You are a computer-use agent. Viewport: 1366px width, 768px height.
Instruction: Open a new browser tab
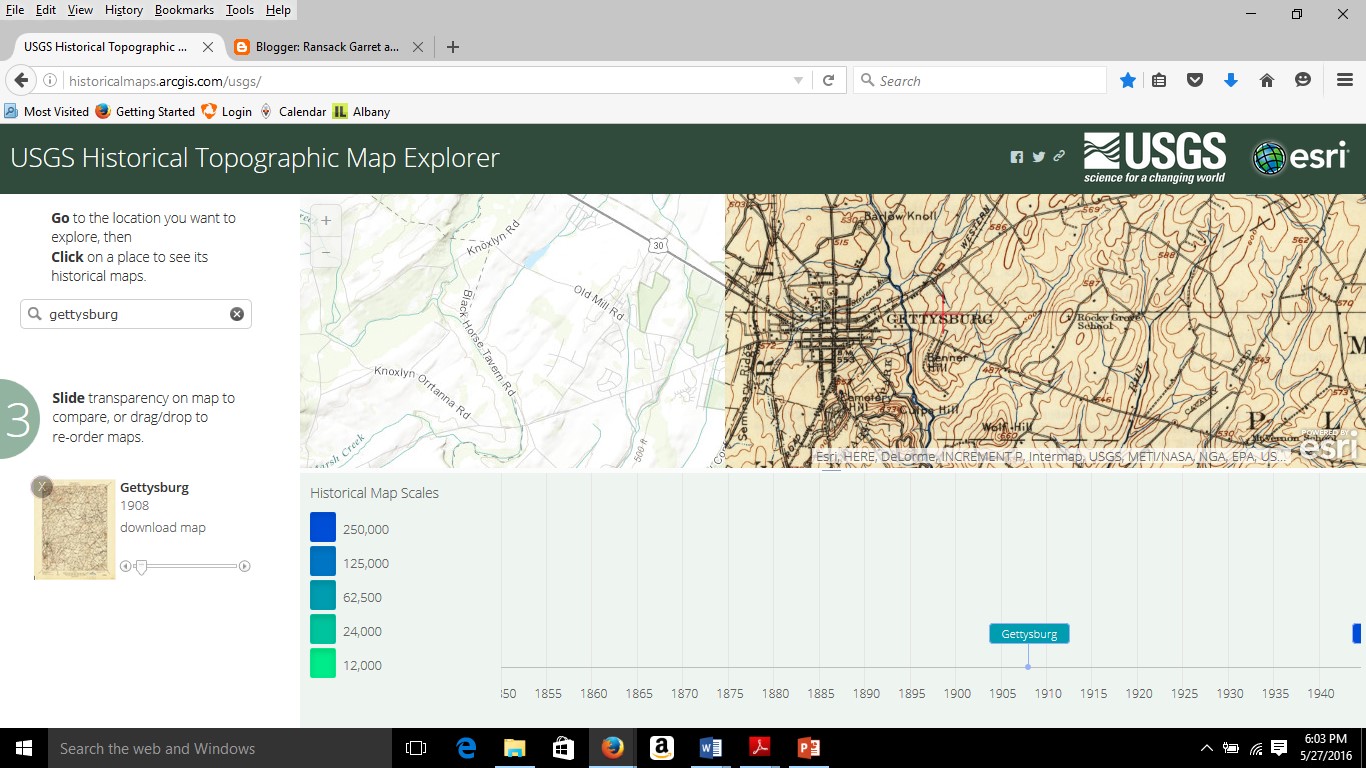pyautogui.click(x=453, y=47)
